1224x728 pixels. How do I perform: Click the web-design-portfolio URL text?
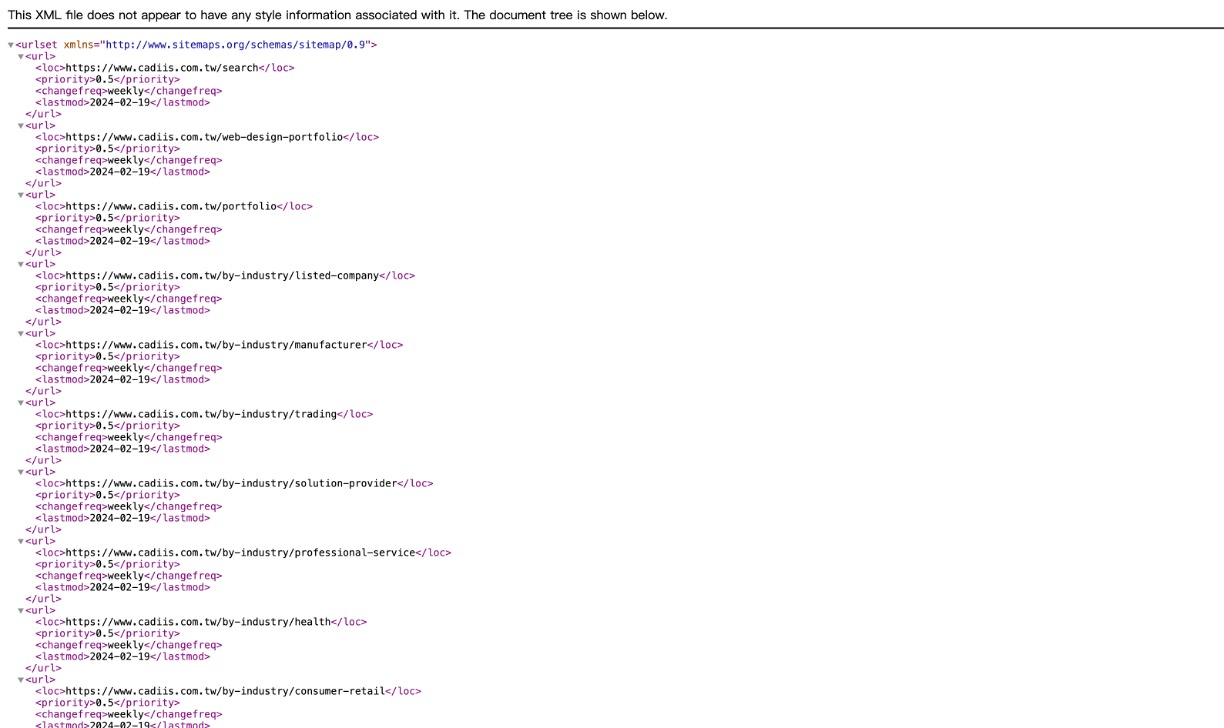(x=204, y=137)
